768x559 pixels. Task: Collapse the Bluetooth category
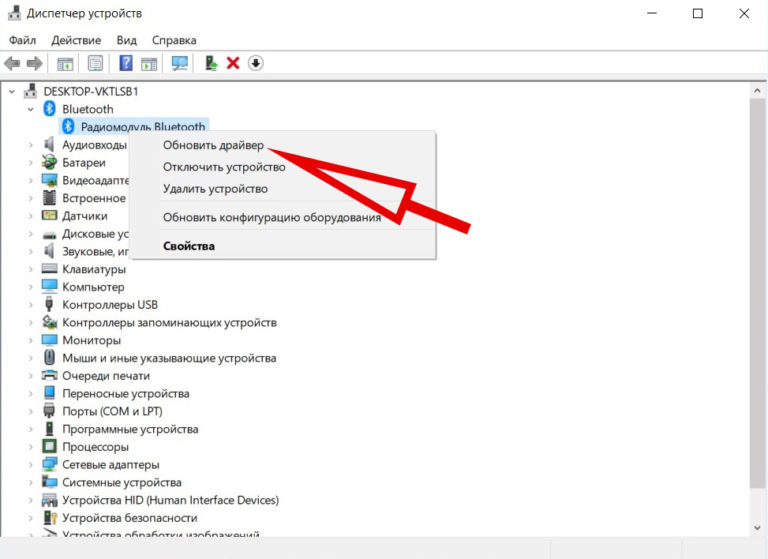pos(31,109)
